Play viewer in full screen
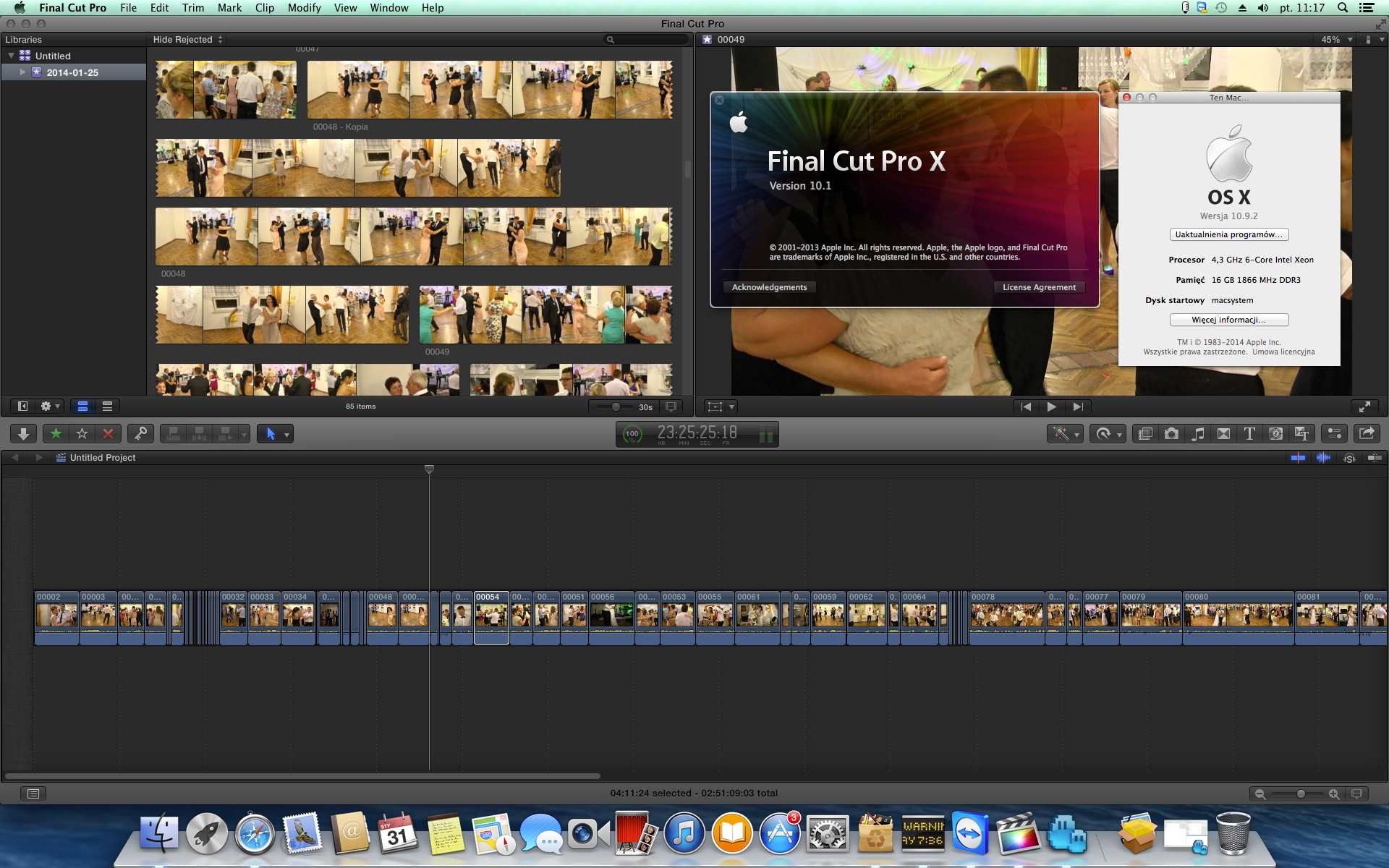1389x868 pixels. (x=1364, y=407)
